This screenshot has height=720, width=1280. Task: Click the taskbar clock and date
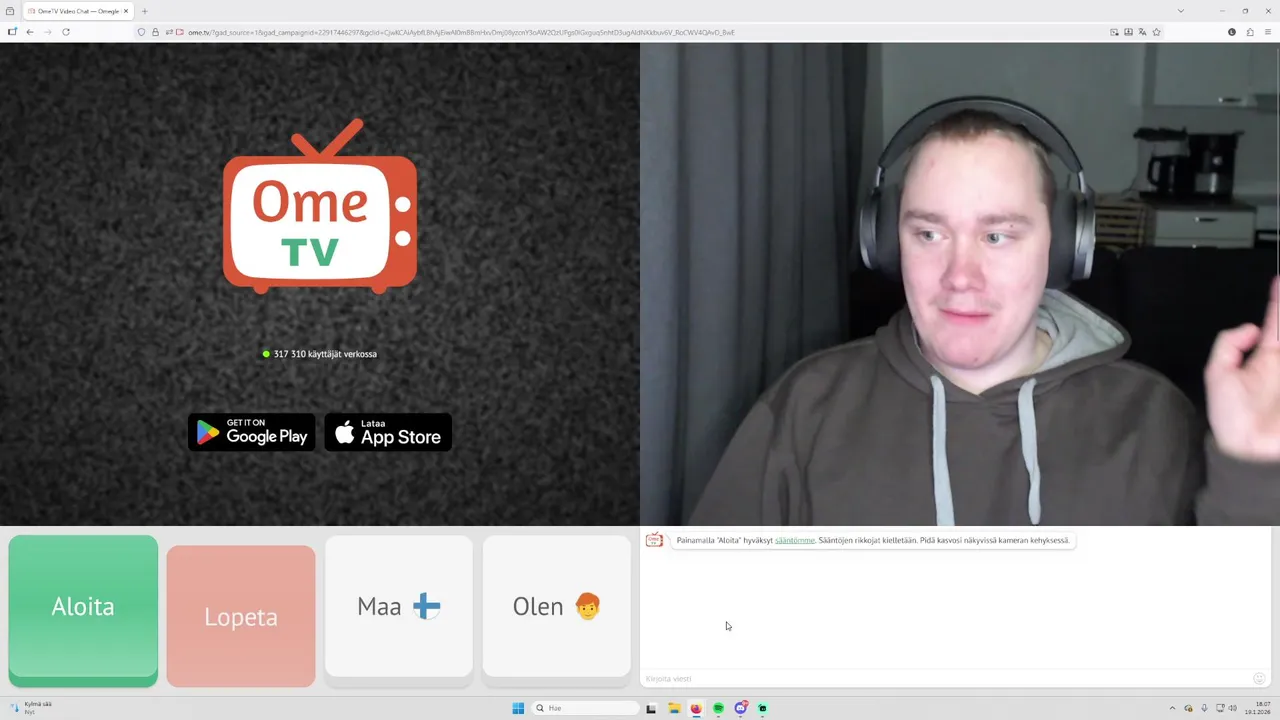point(1257,708)
